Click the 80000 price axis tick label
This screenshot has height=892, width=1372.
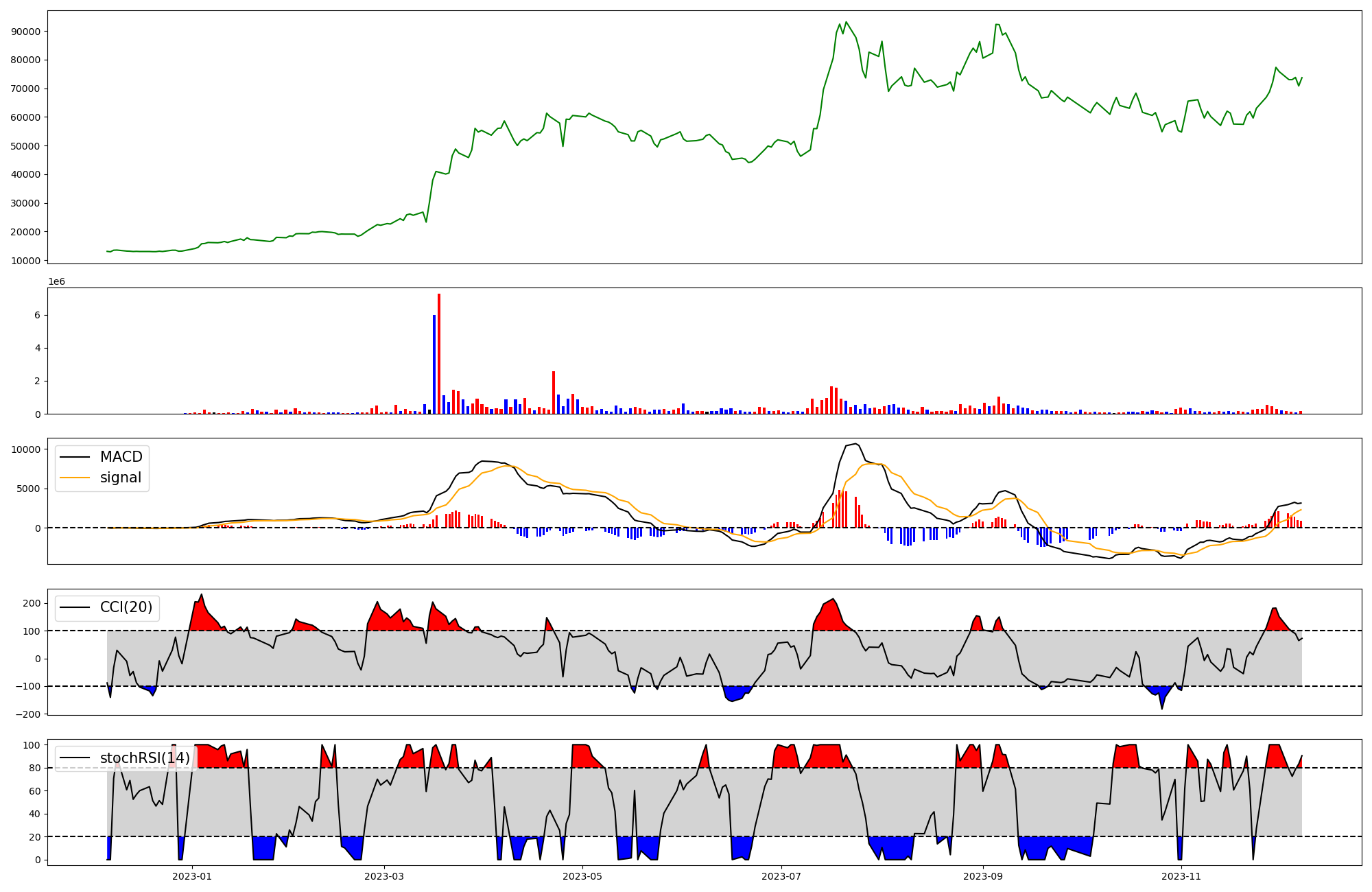25,60
